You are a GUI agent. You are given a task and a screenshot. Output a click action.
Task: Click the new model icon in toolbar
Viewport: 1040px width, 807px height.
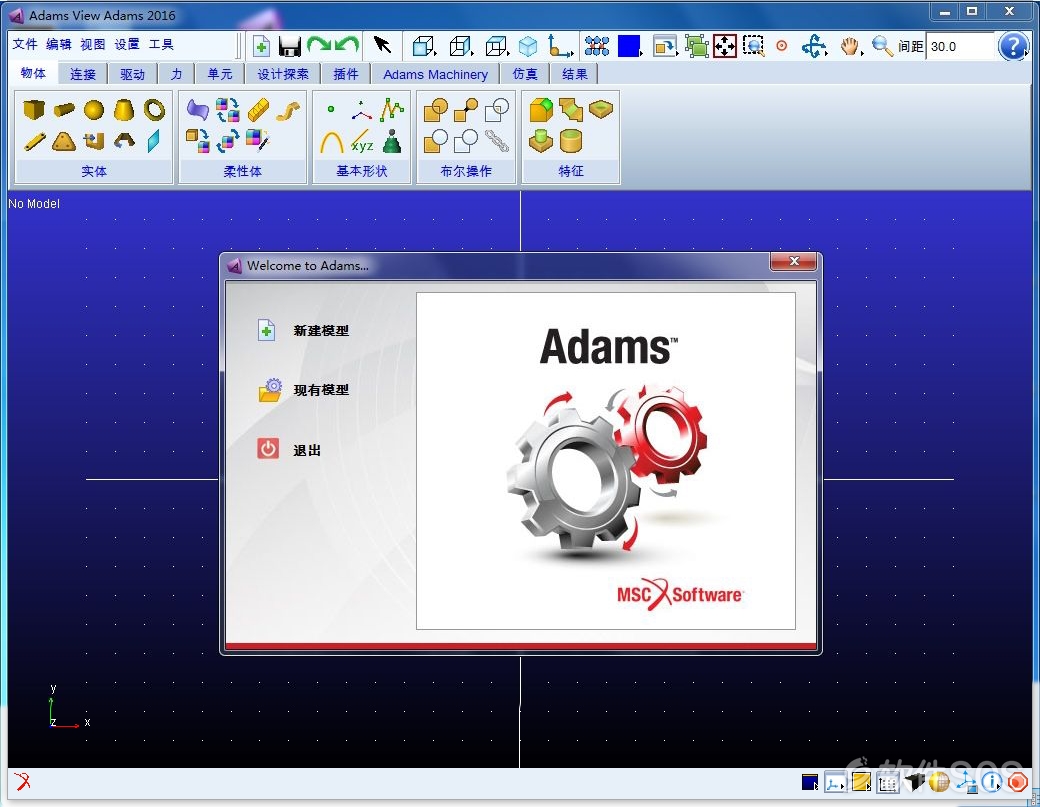[261, 46]
